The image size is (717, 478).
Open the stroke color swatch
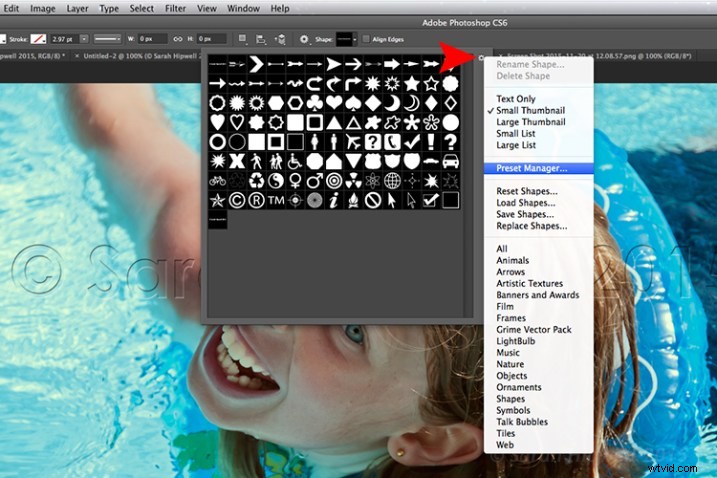38,39
